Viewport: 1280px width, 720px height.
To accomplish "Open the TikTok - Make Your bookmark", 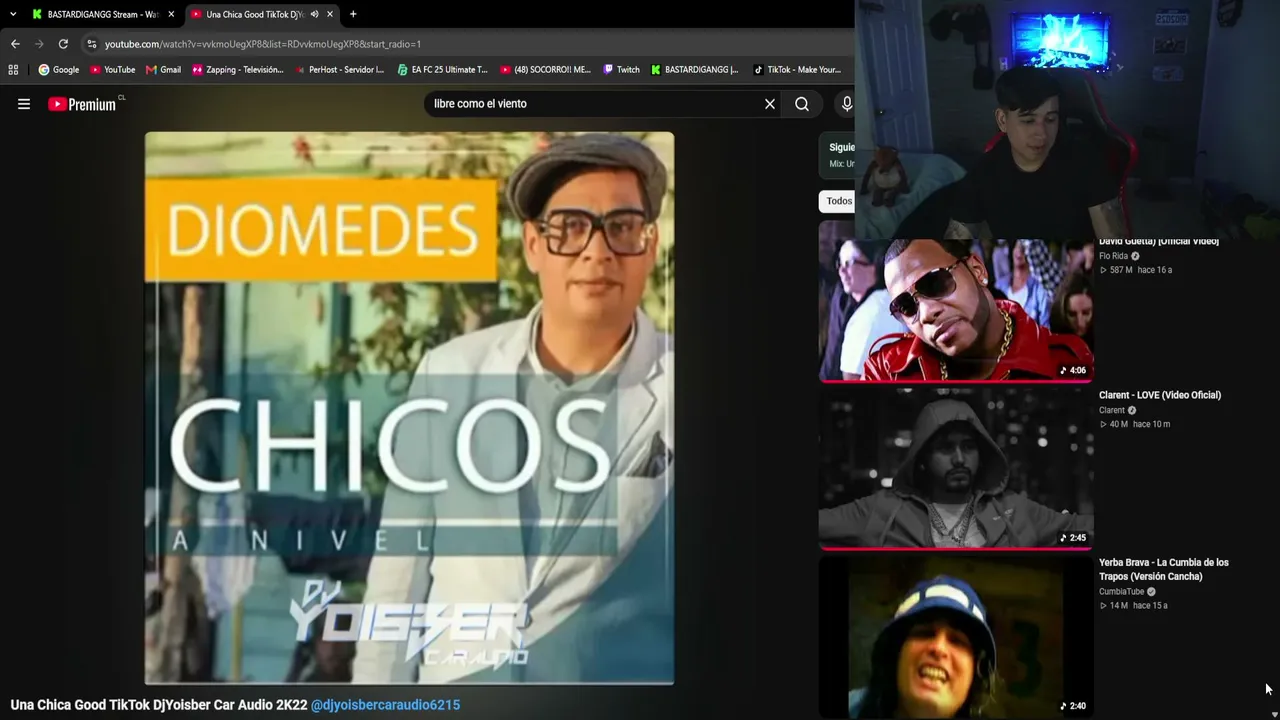I will click(797, 70).
